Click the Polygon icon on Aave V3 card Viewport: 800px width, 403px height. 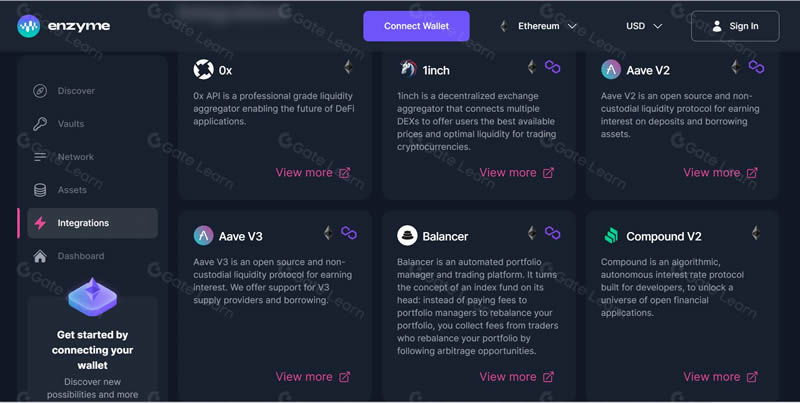point(348,233)
